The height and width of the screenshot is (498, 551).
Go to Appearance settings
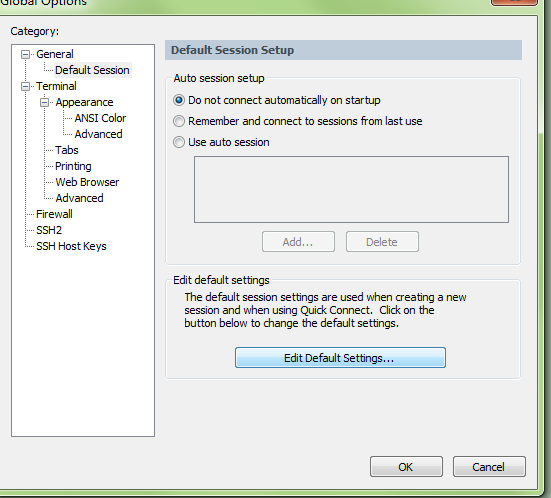[x=84, y=102]
